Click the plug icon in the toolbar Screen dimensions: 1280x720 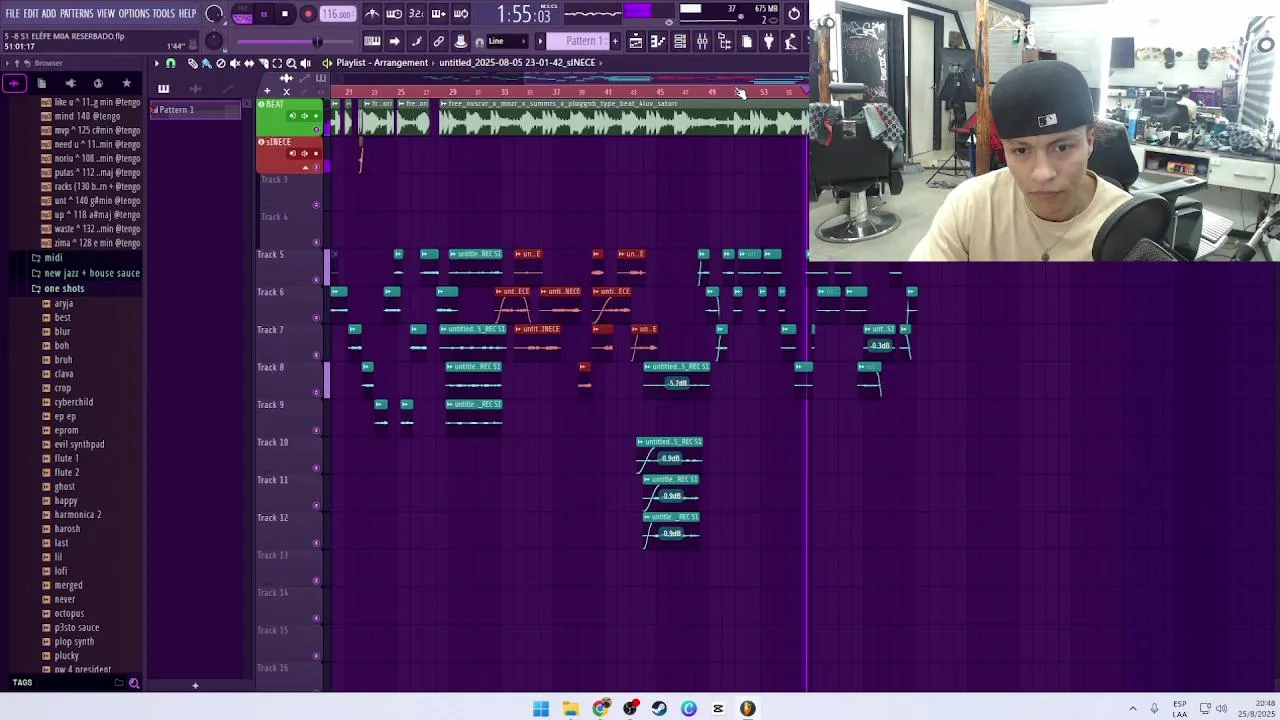coord(768,41)
